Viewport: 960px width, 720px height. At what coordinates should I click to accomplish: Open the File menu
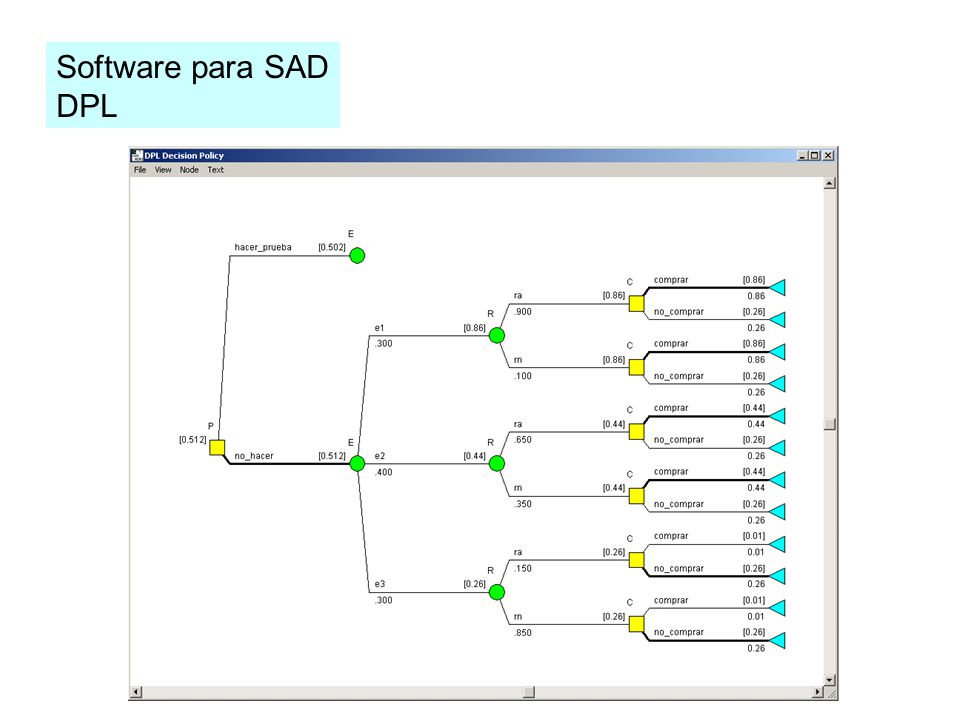(x=140, y=170)
